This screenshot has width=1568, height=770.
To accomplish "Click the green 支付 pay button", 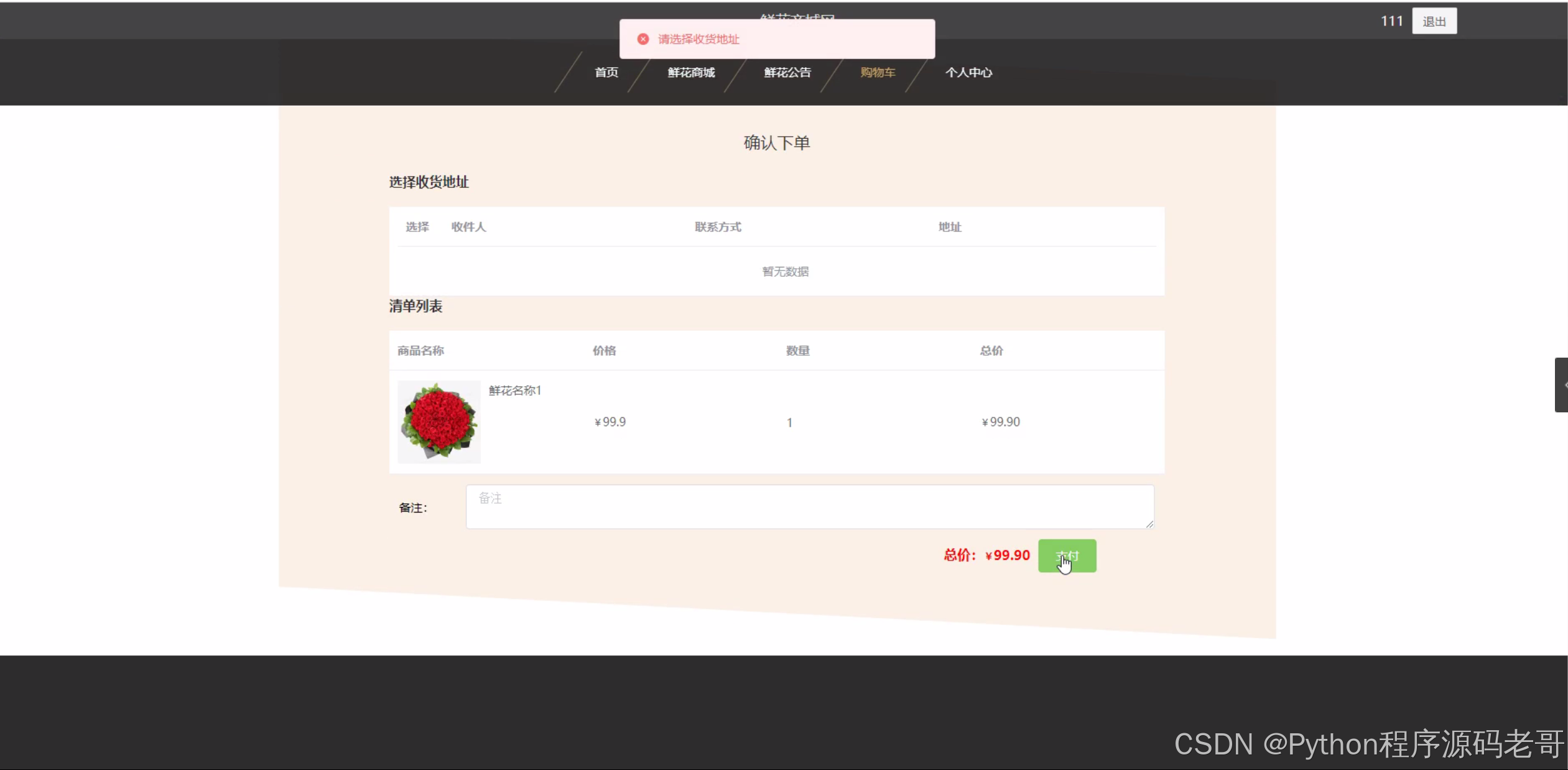I will coord(1067,555).
